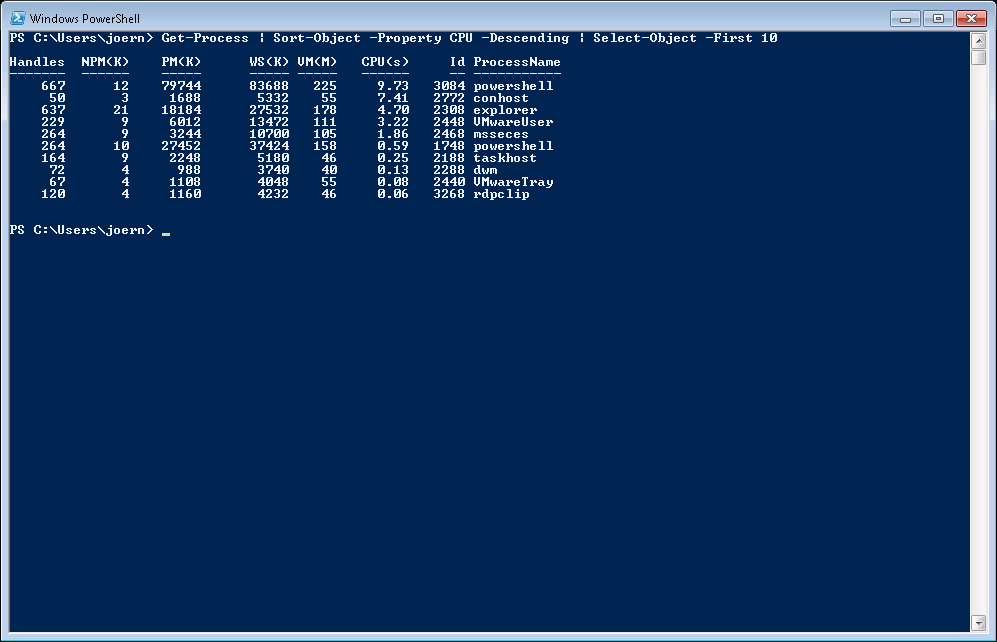Select the conhost process name
997x642 pixels.
501,98
